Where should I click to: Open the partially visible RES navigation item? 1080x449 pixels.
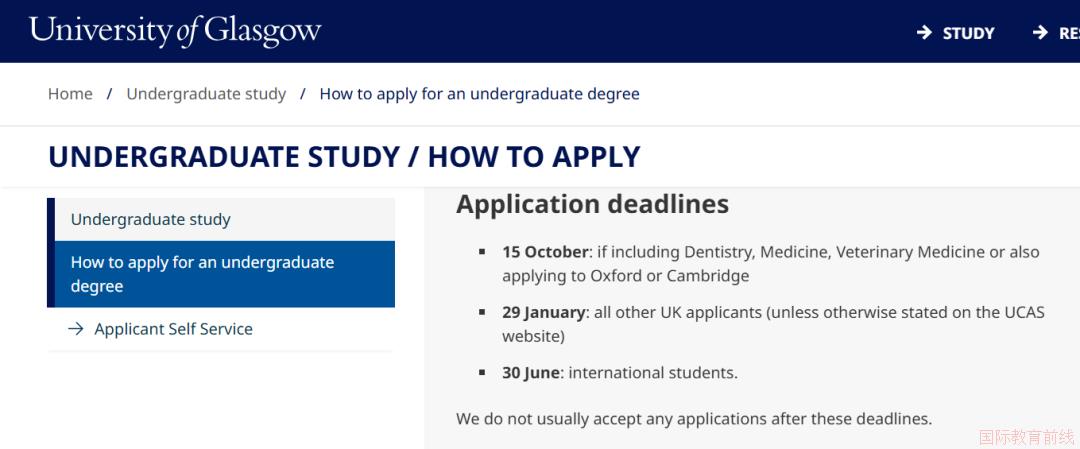(x=1068, y=33)
